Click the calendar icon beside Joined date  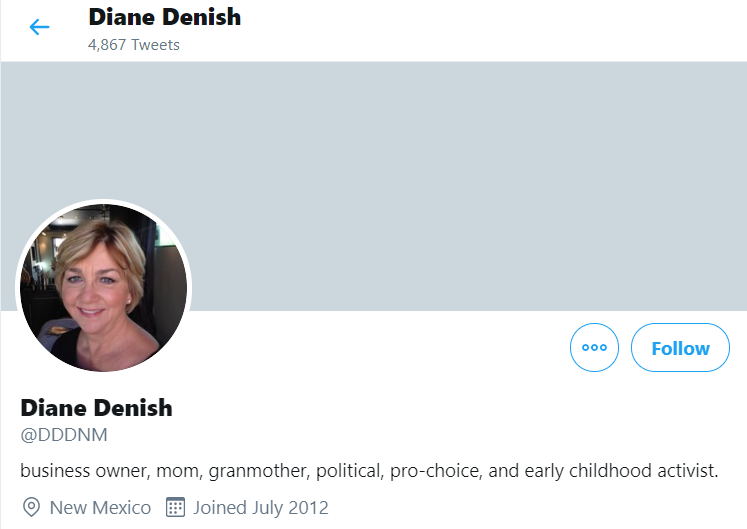pyautogui.click(x=175, y=507)
